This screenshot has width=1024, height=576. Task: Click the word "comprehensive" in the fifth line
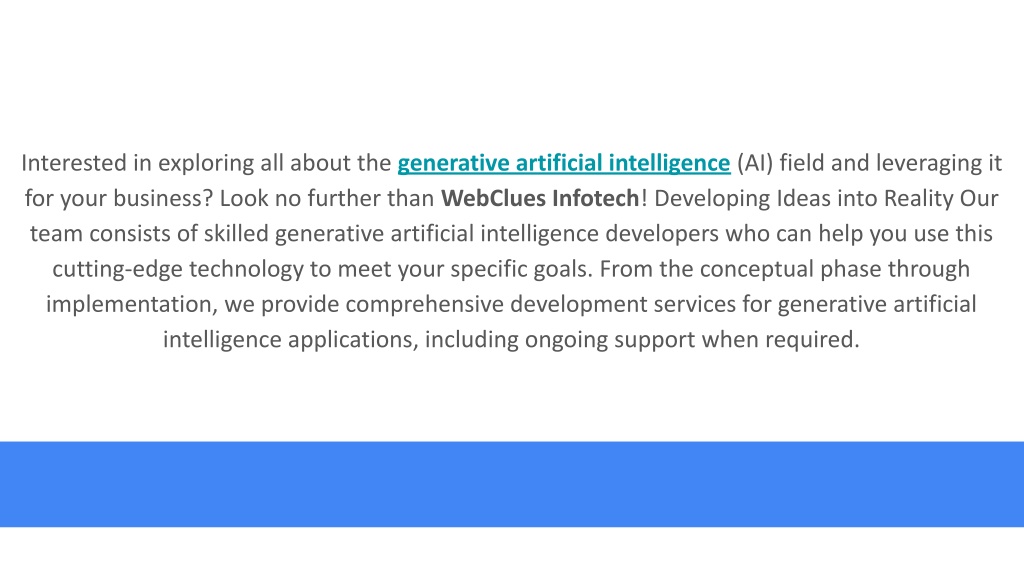point(424,304)
